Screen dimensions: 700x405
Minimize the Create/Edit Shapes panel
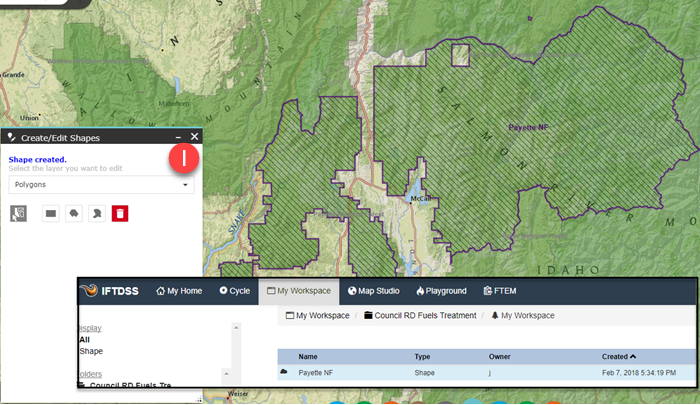[x=178, y=137]
